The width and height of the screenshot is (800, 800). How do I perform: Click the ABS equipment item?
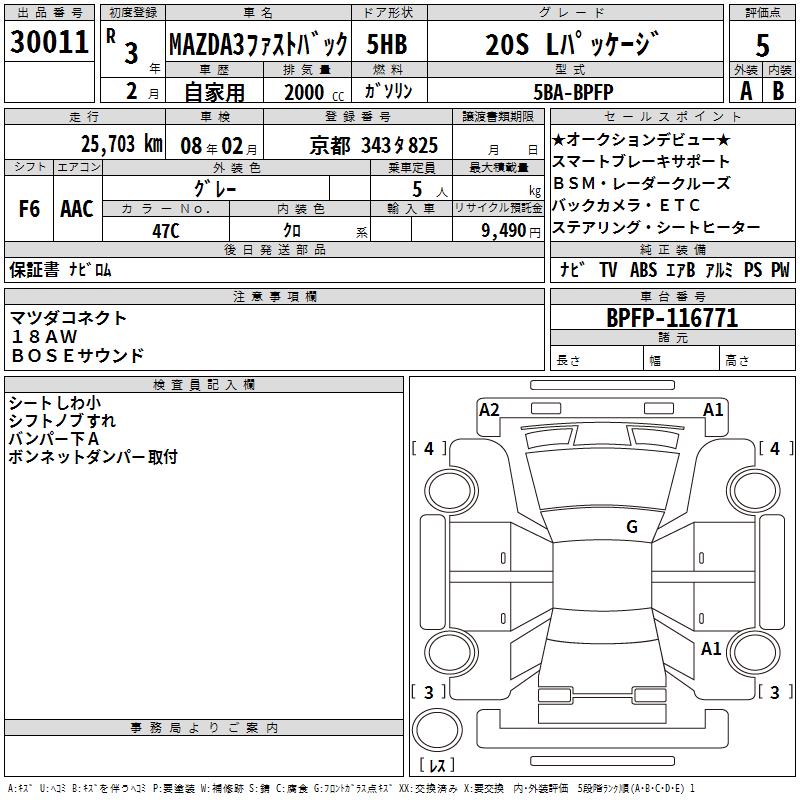pos(643,269)
